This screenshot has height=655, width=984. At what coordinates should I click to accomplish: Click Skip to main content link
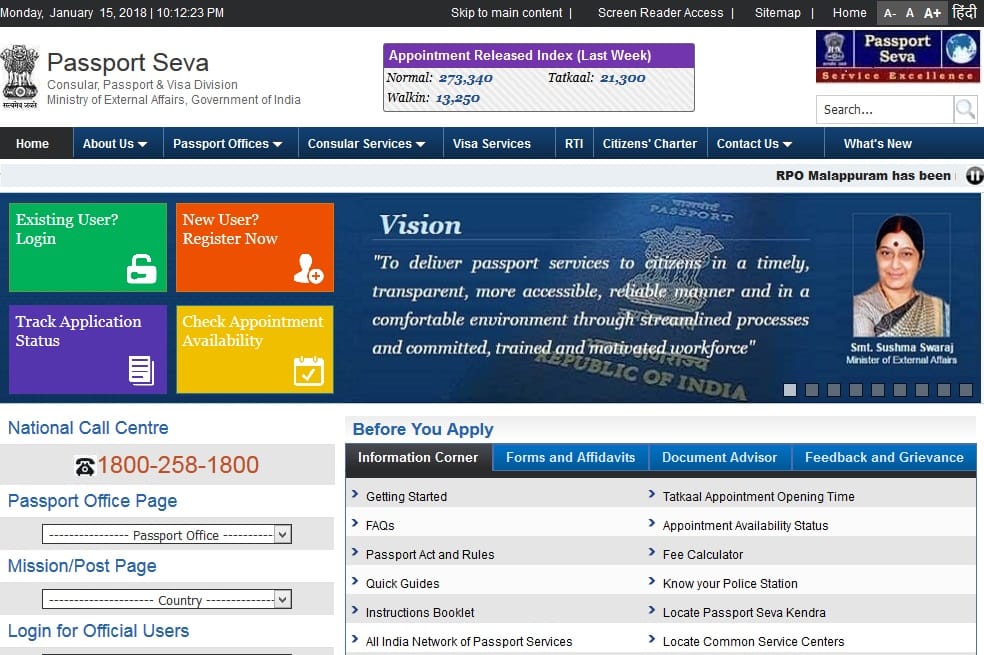coord(506,13)
